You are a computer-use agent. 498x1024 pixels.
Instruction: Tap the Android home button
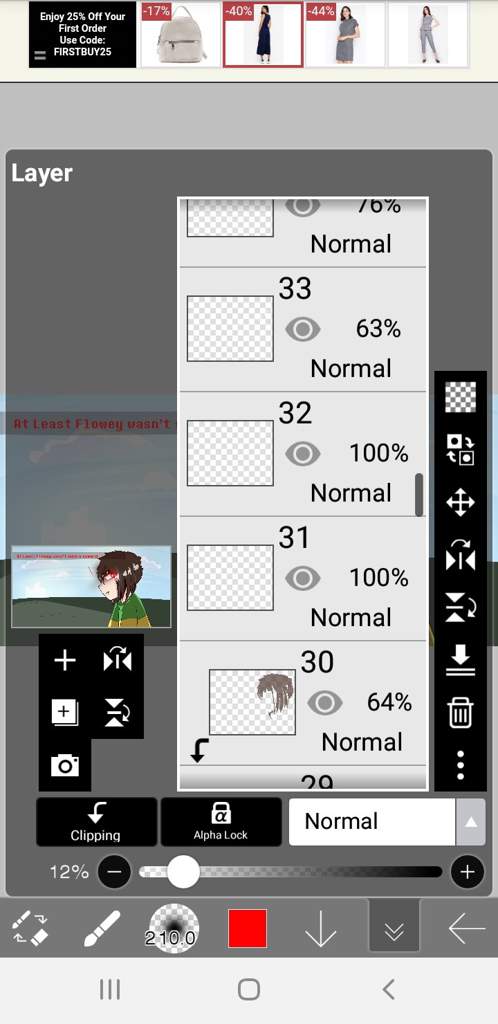tap(249, 989)
